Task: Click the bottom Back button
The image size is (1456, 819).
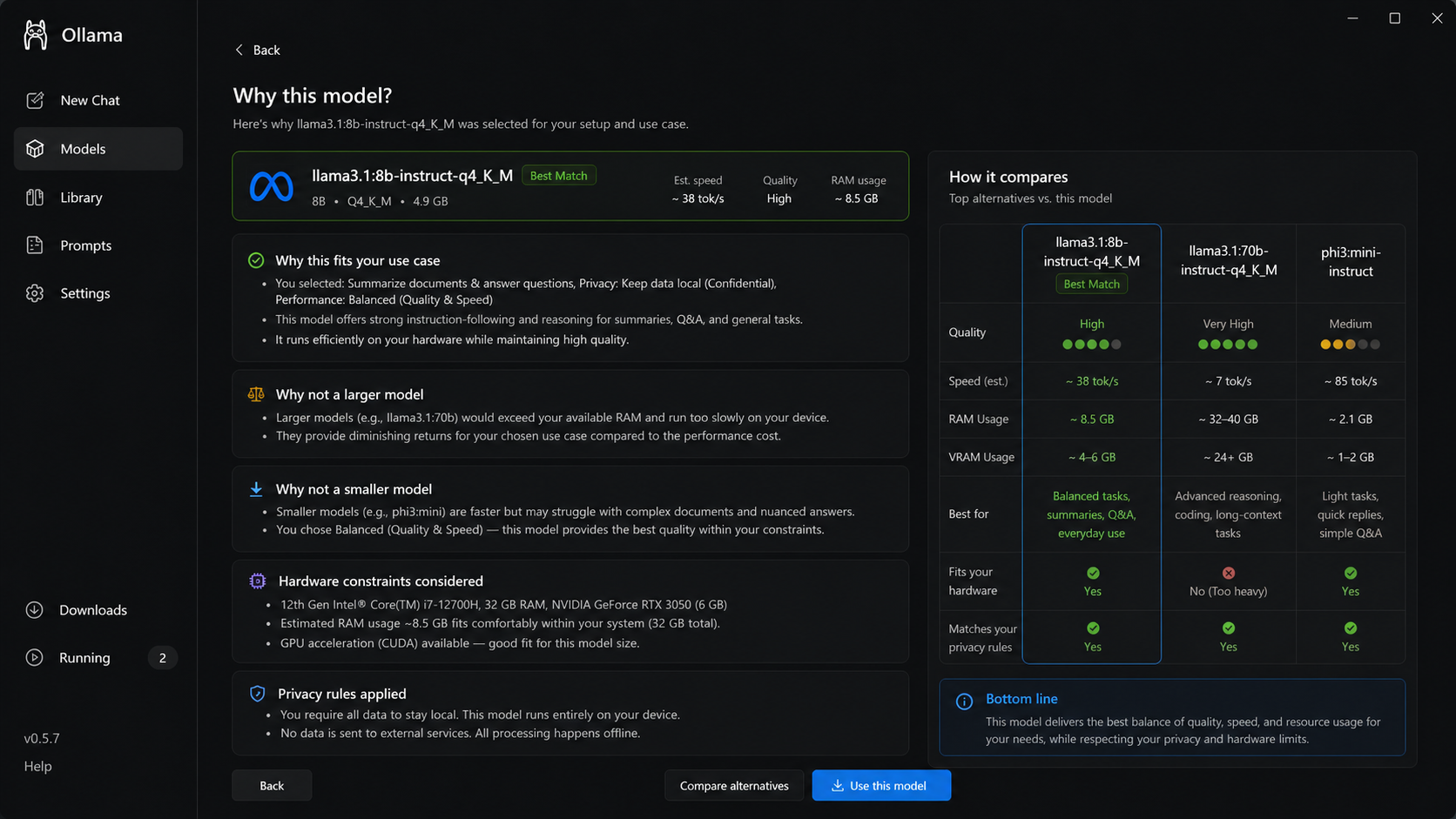Action: [x=272, y=786]
